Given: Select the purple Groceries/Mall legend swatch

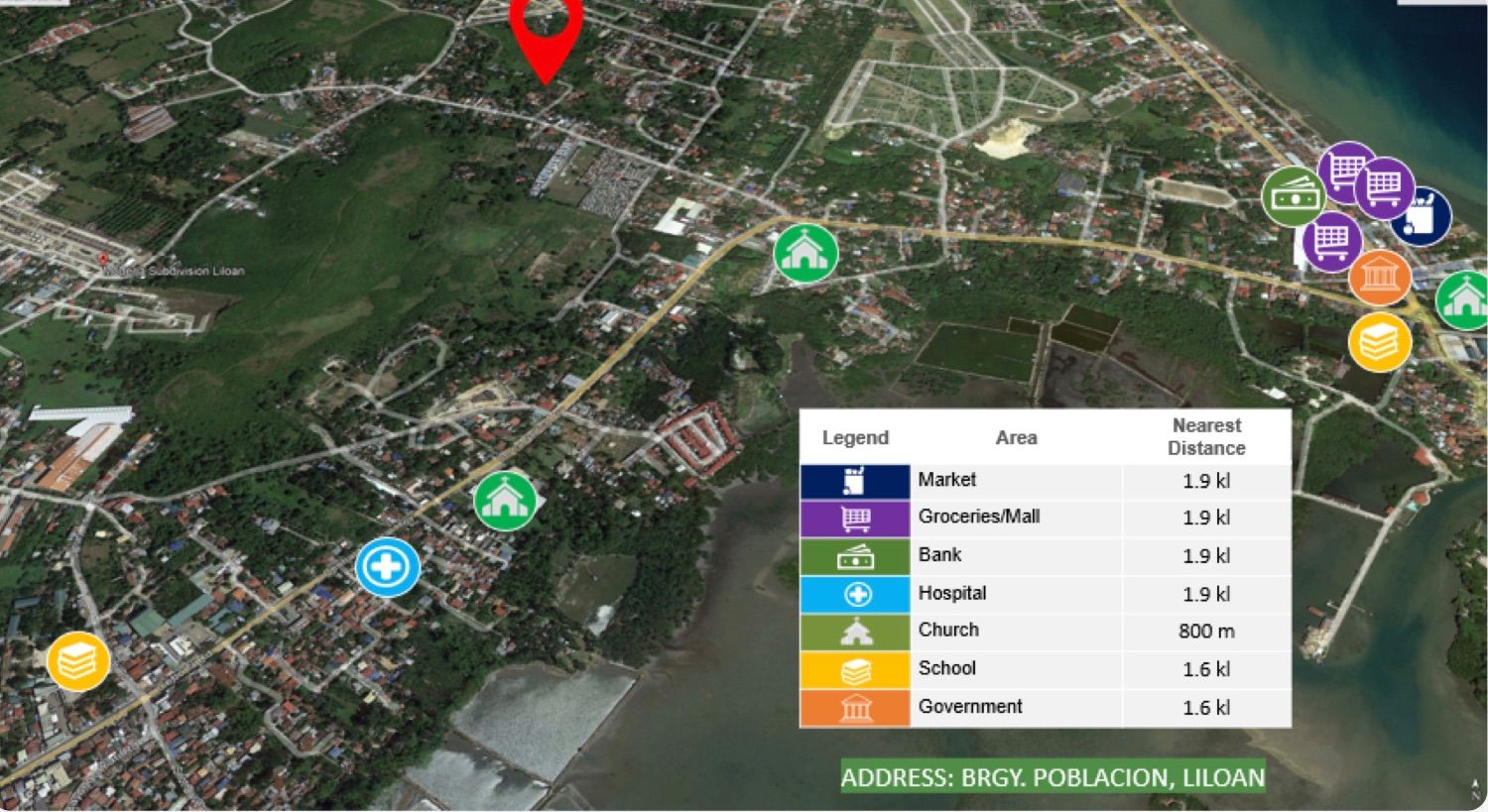Looking at the screenshot, I should (855, 519).
